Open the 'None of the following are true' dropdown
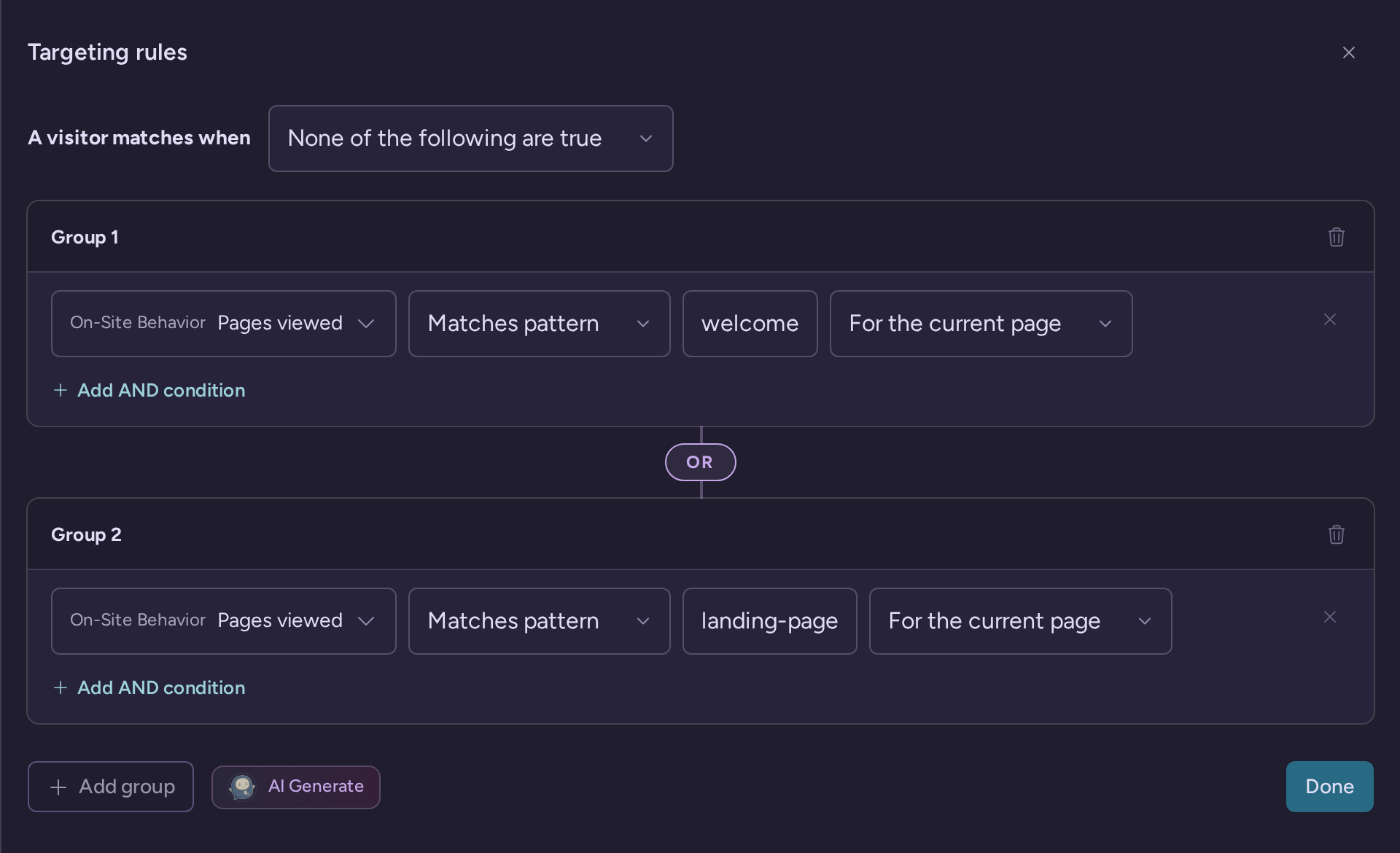1400x853 pixels. (x=470, y=139)
